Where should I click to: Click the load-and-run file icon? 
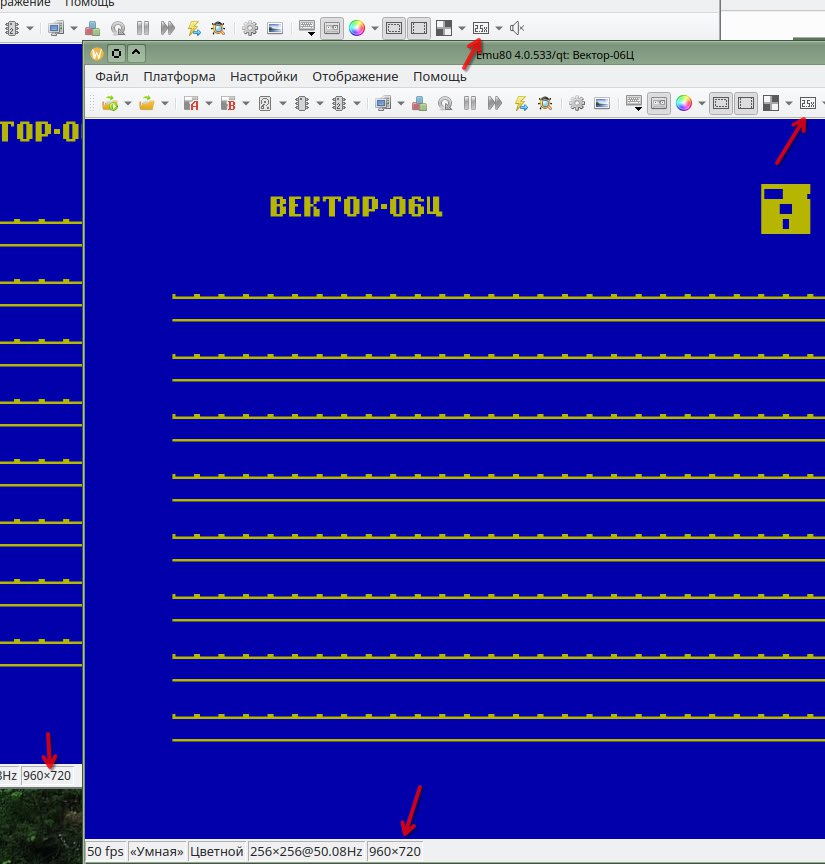pyautogui.click(x=110, y=103)
